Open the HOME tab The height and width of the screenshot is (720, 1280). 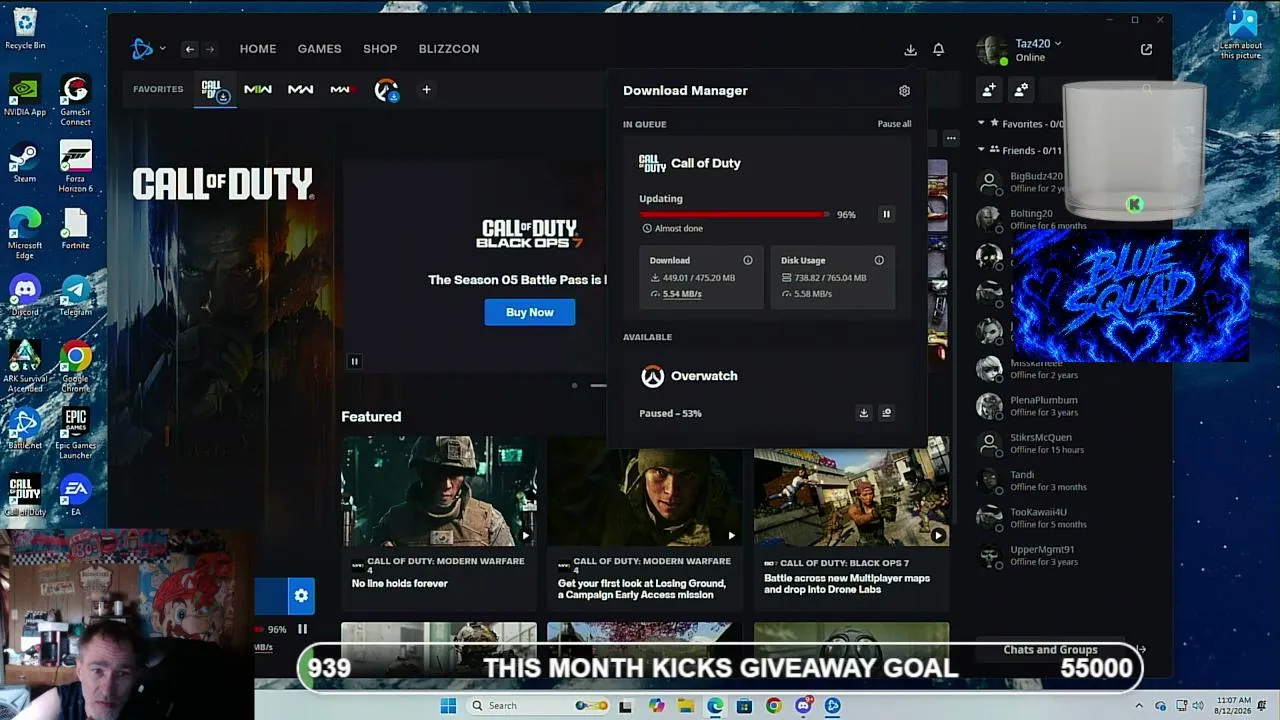tap(258, 49)
